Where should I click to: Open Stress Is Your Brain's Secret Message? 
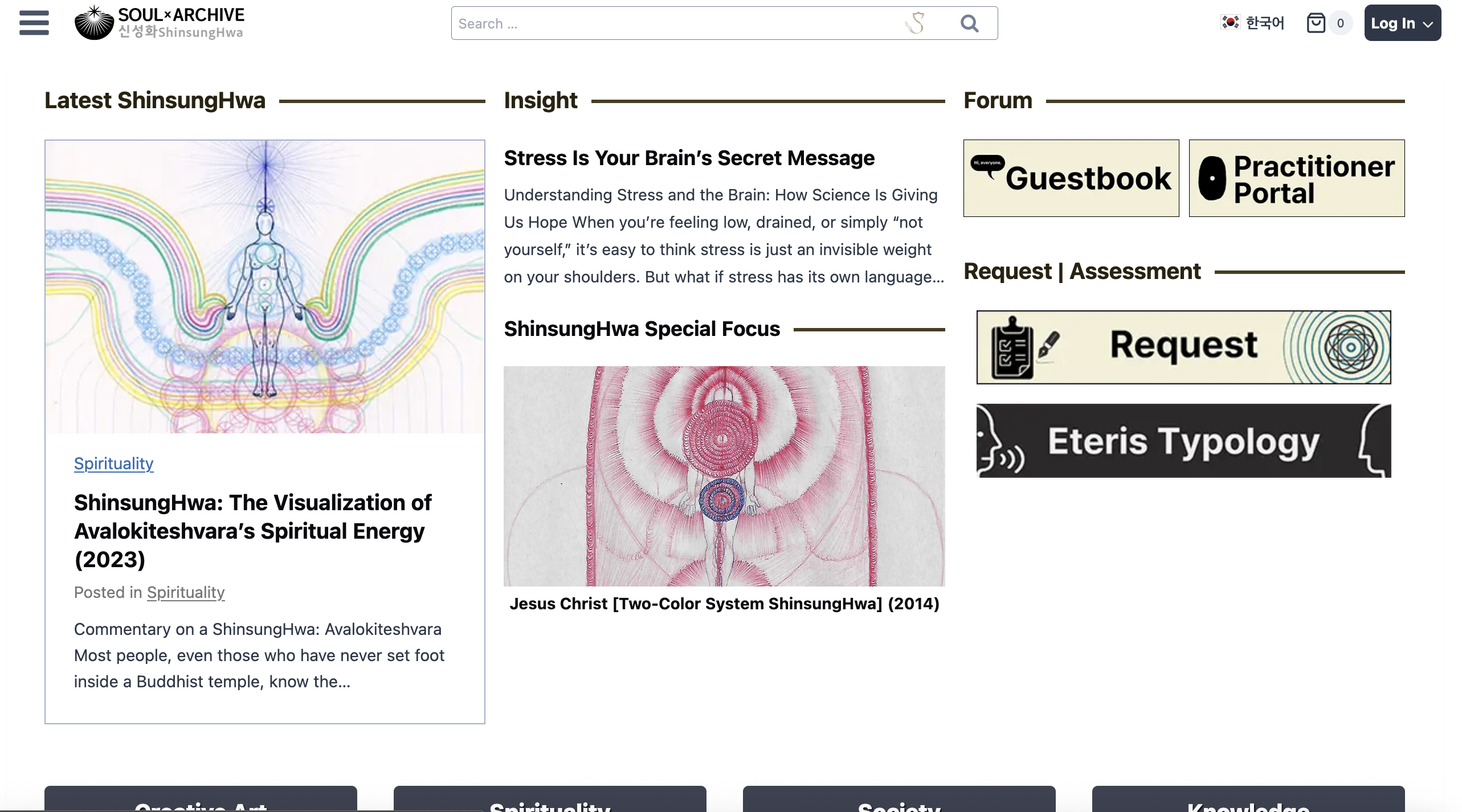point(689,158)
